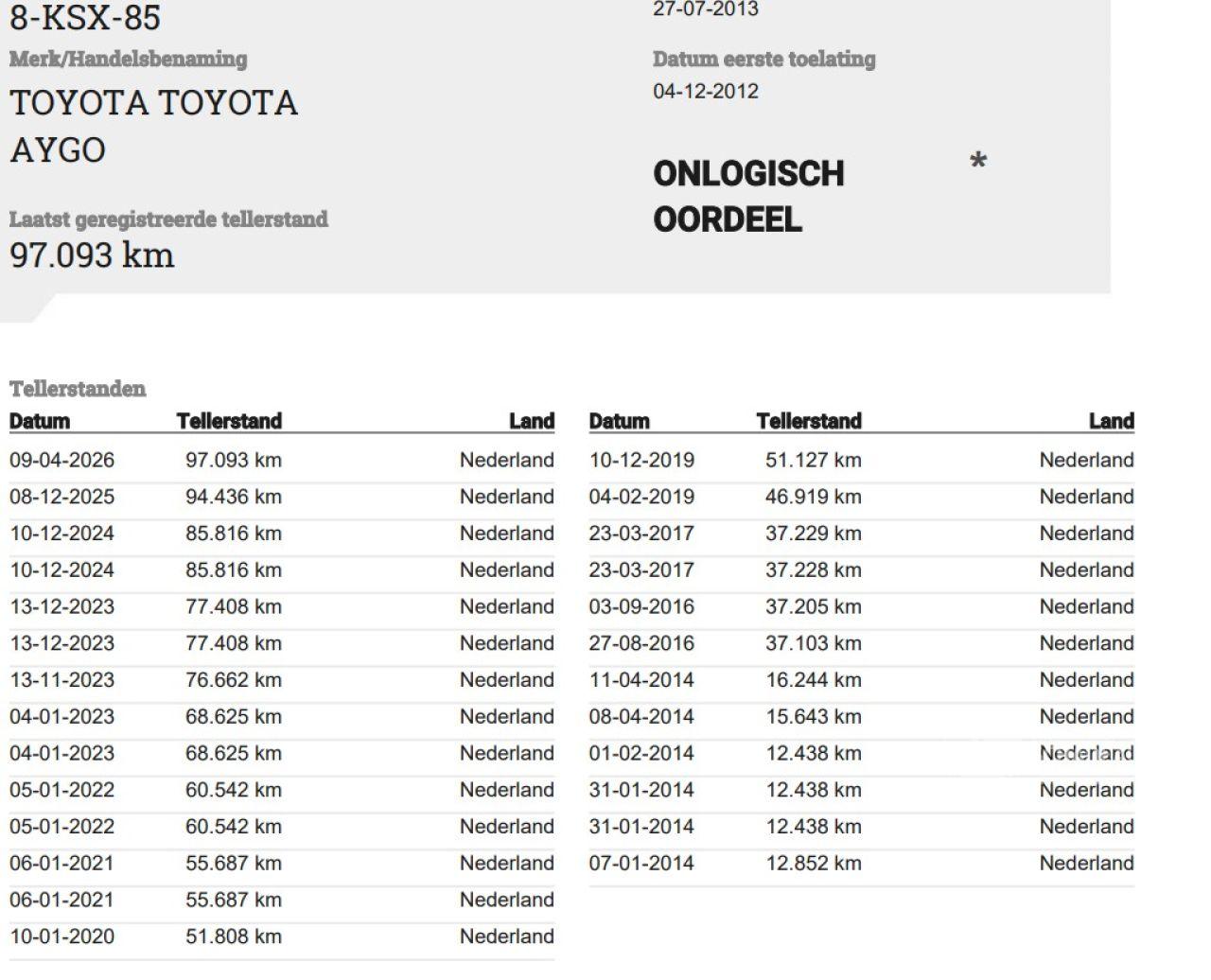Select the 27-08-2016 date row

coord(641,644)
